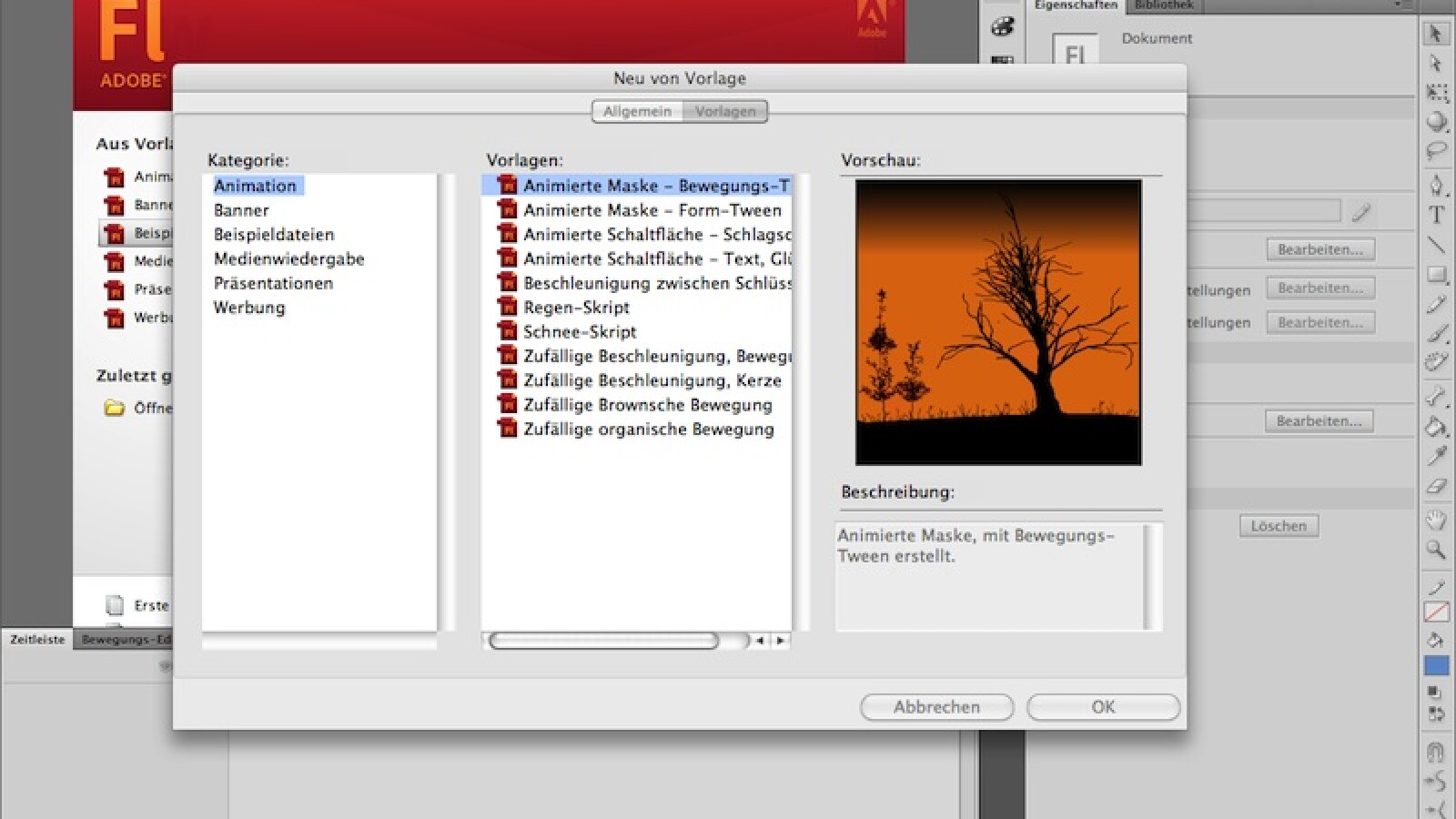
Task: Open the Zeitleiste tab
Action: coord(37,640)
